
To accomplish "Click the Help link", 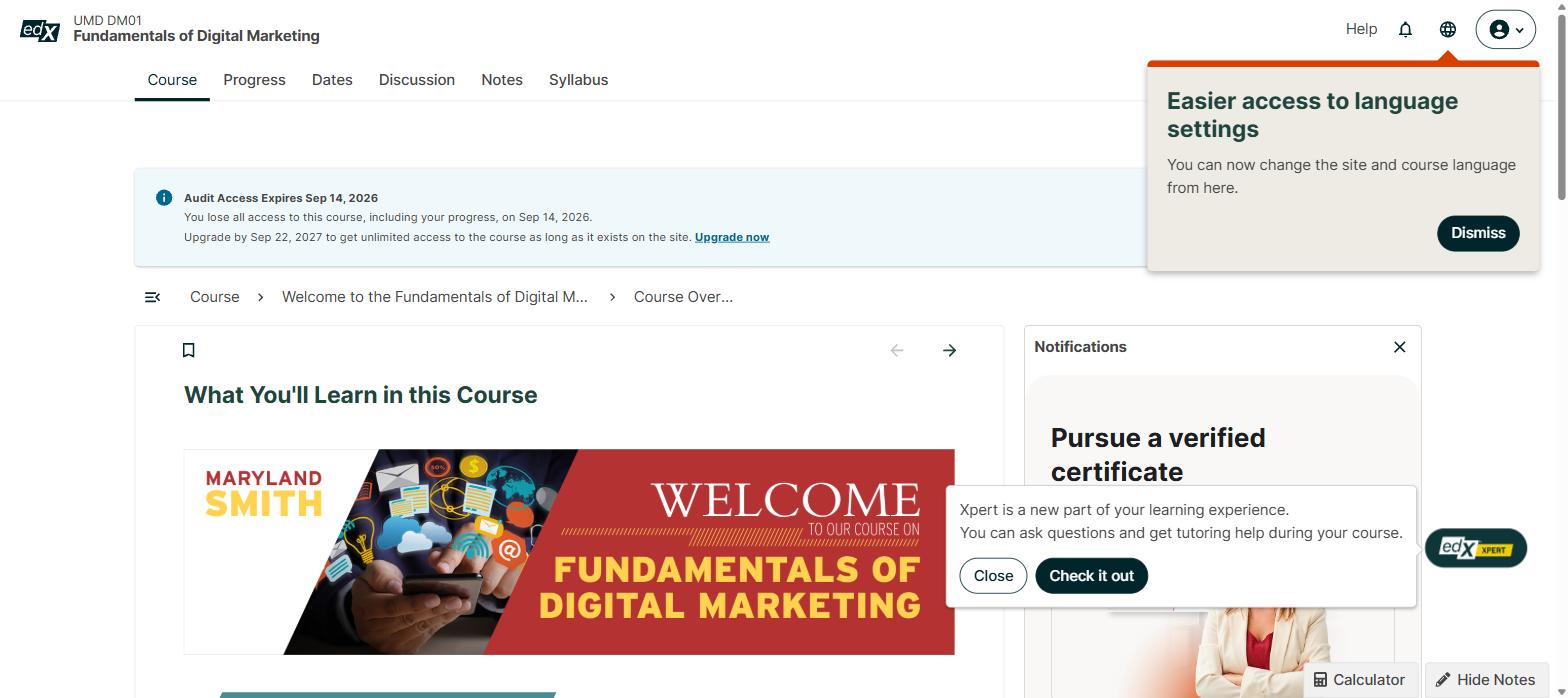I will (x=1361, y=29).
